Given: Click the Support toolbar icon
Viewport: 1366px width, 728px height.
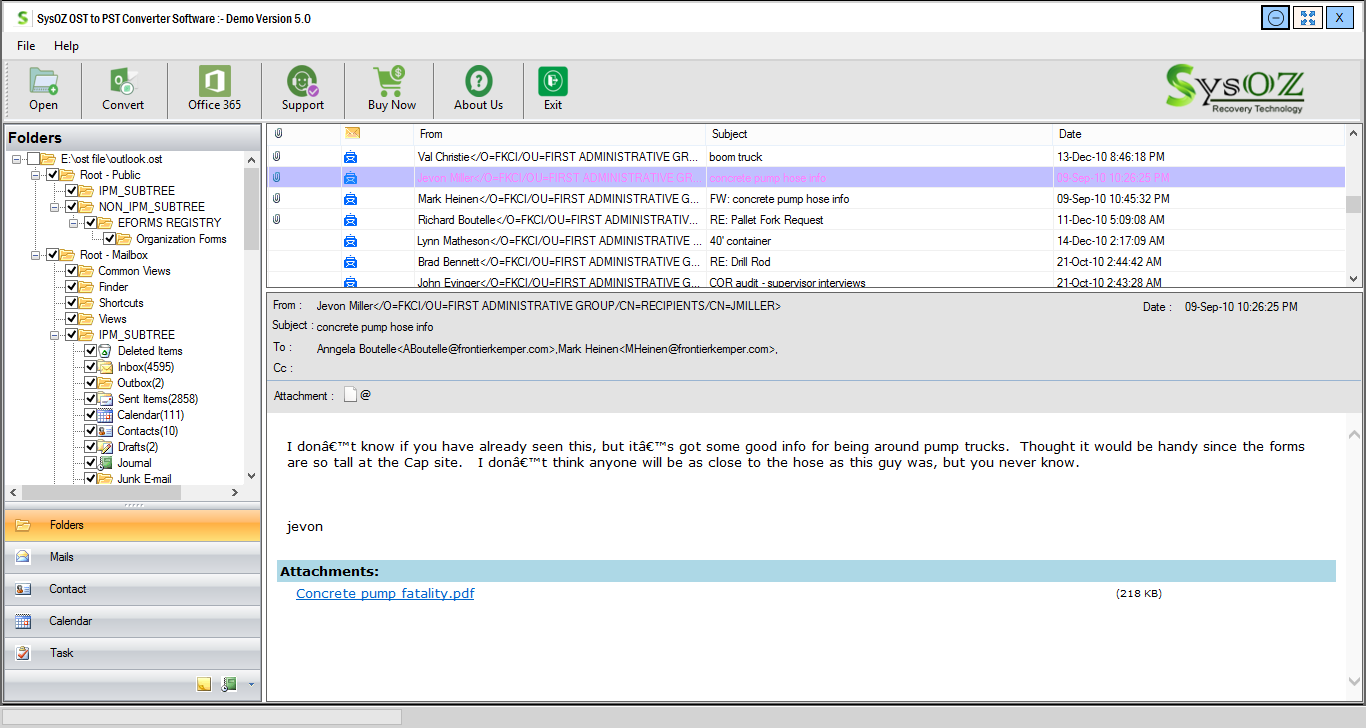Looking at the screenshot, I should tap(302, 87).
